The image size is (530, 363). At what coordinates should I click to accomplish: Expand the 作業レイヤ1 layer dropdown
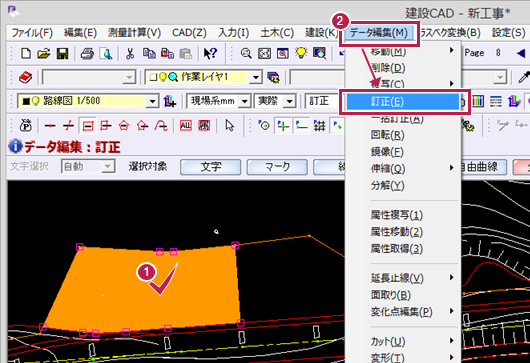tap(256, 77)
